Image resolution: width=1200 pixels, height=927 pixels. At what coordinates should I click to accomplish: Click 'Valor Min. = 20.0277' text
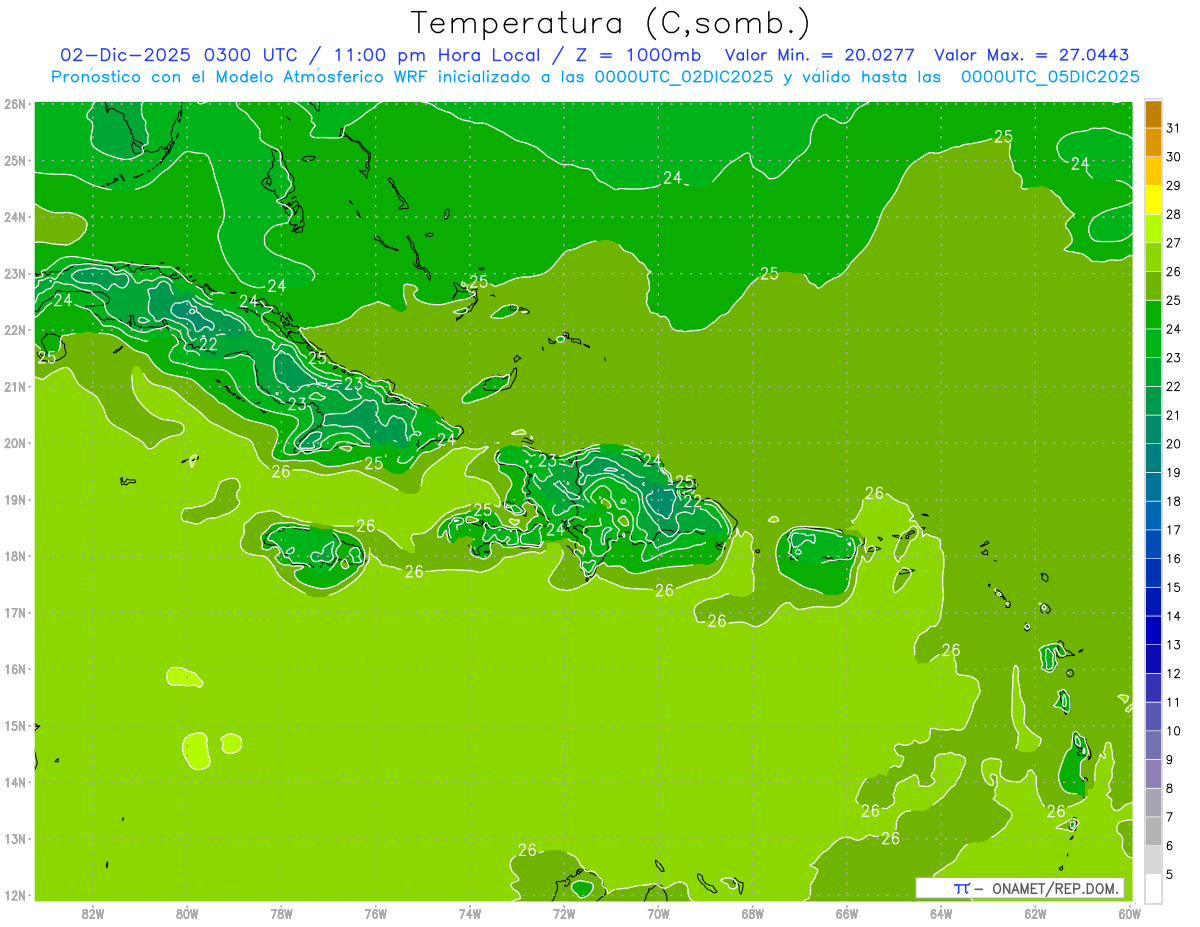(819, 55)
